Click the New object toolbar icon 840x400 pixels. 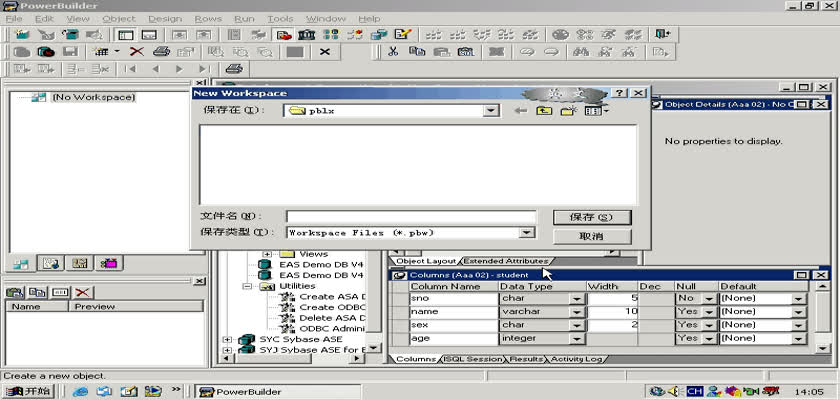22,35
